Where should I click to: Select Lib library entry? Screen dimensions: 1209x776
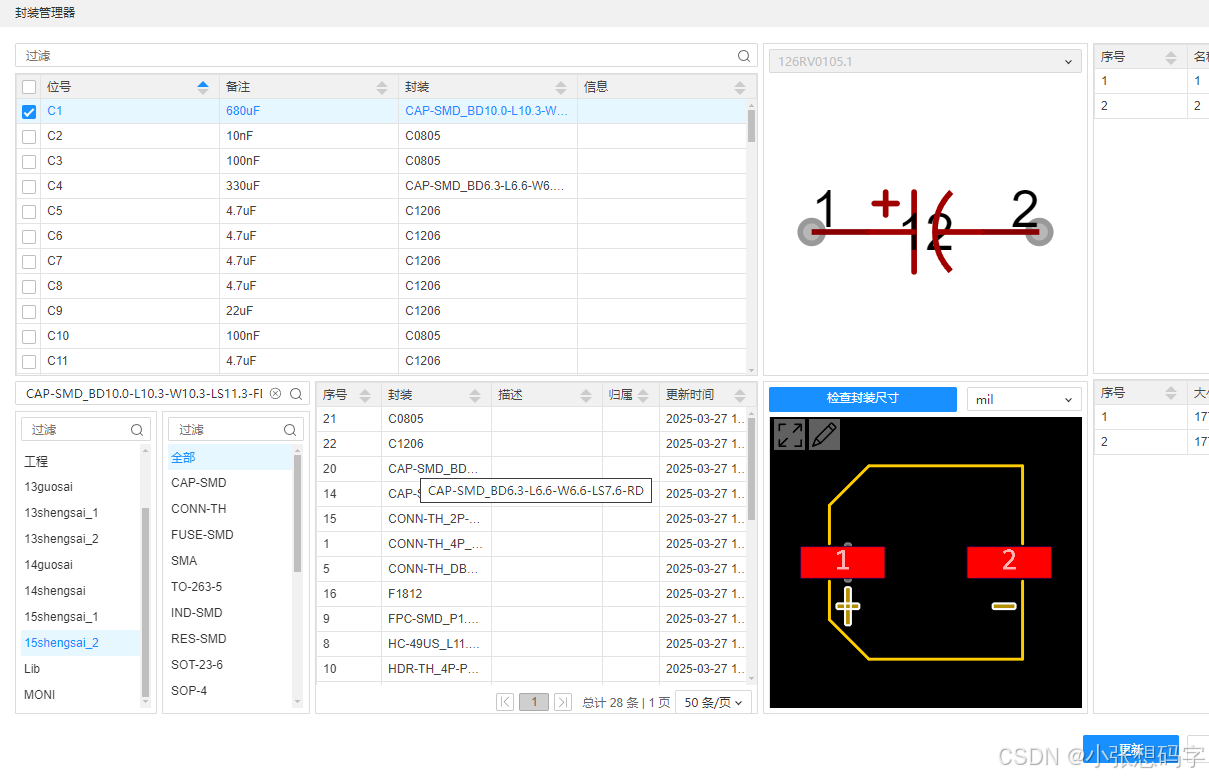[80, 669]
